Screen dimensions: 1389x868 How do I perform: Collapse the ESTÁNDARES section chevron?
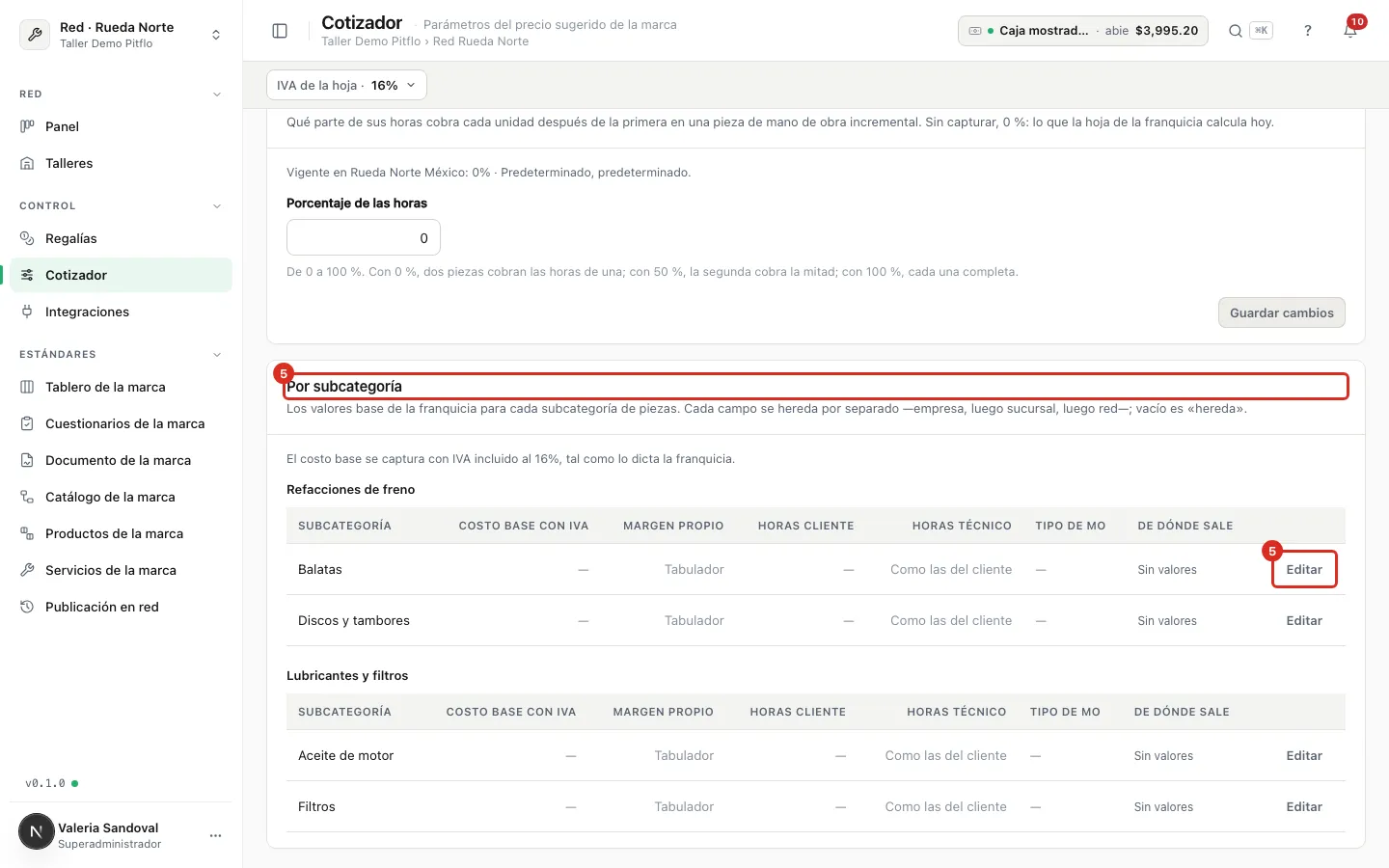(x=217, y=355)
